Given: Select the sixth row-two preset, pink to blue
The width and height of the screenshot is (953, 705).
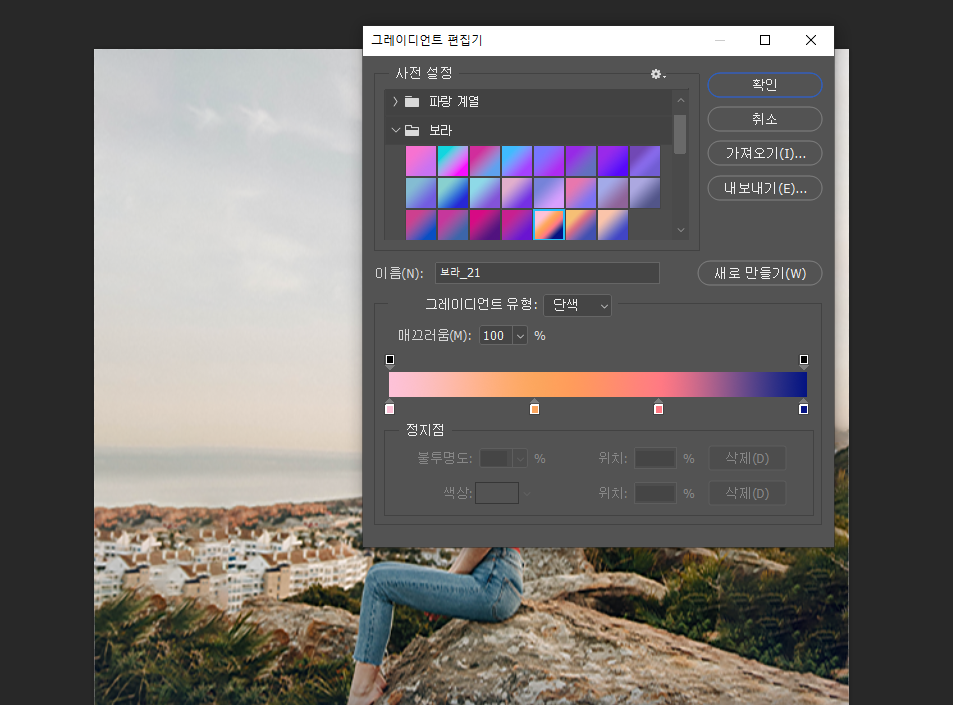Looking at the screenshot, I should point(580,193).
